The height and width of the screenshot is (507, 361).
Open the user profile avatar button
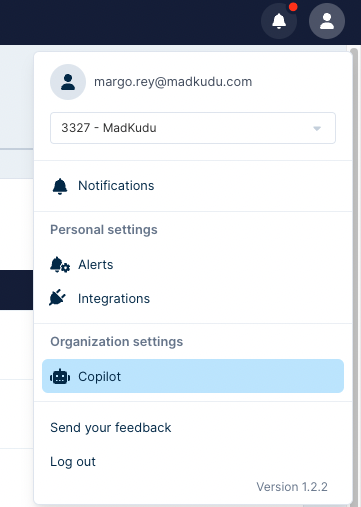[x=327, y=21]
